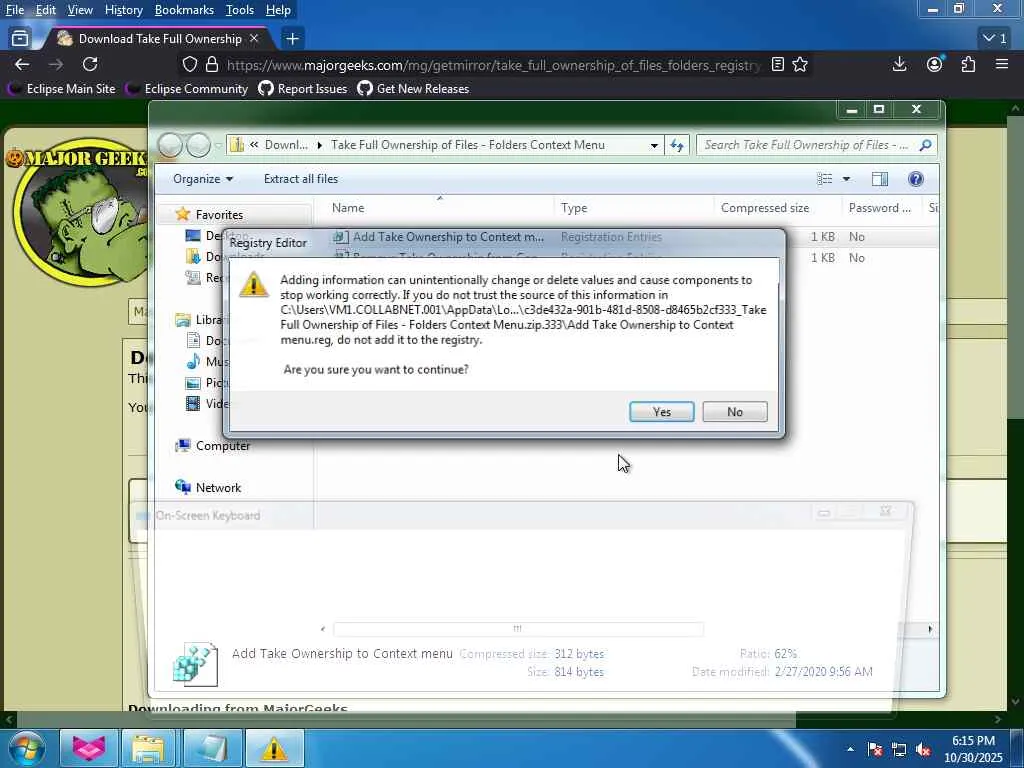Open Eclipse Main Site bookmark
Screen dimensions: 1024x768
click(63, 89)
